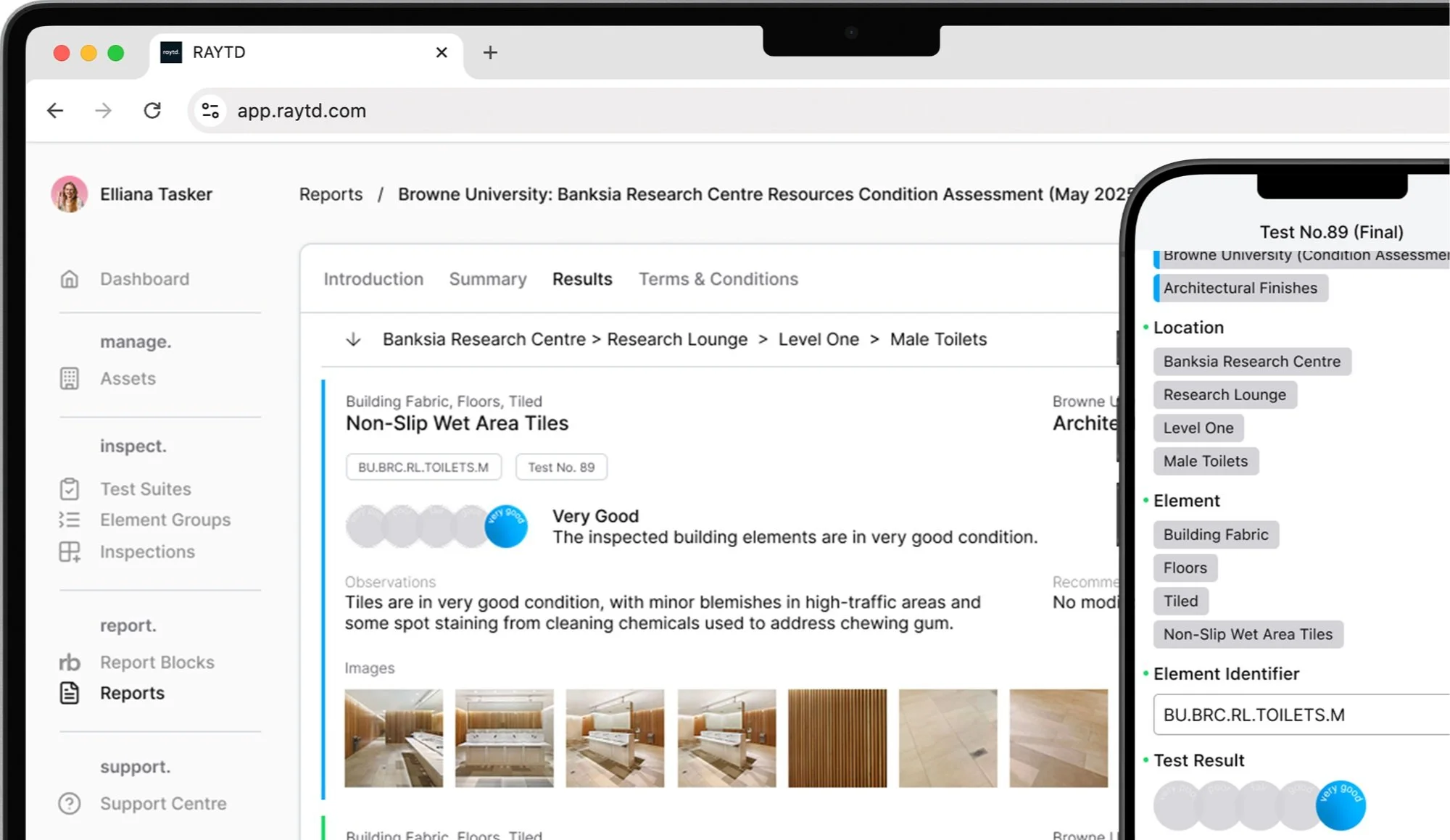Click the Reports document icon

point(69,693)
